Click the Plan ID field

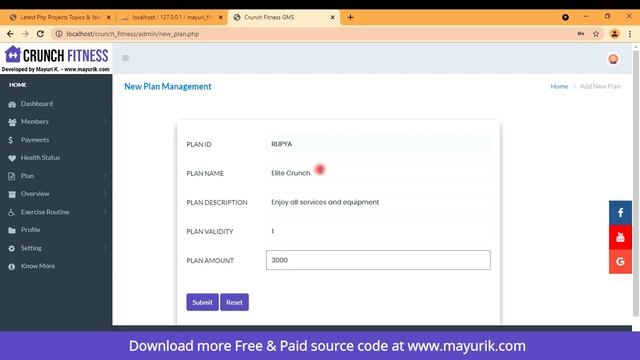coord(378,144)
